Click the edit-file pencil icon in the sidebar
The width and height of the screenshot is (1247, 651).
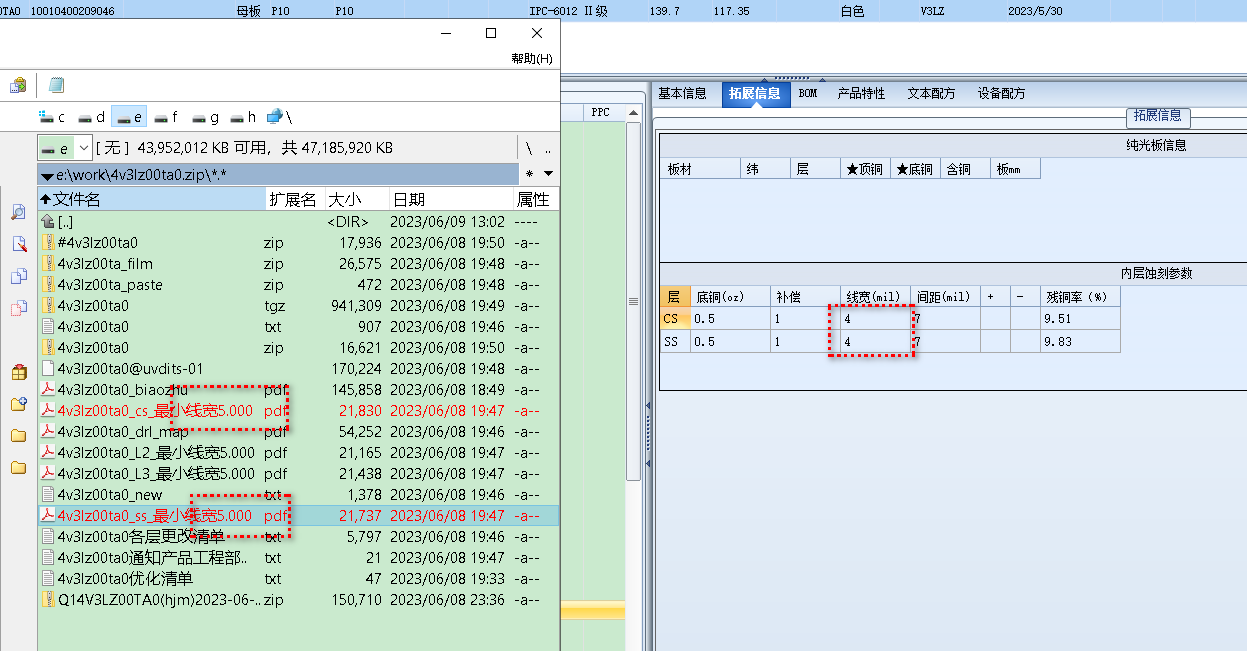pyautogui.click(x=18, y=244)
